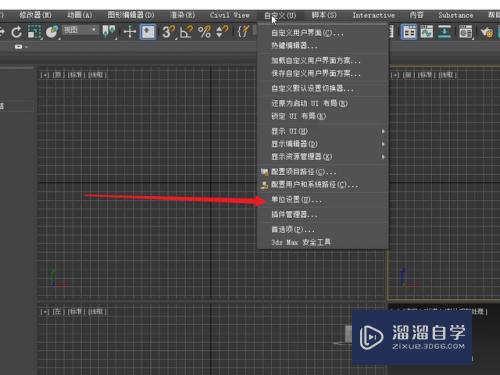500x375 pixels.
Task: Toggle the Spinner Snap icon
Action: pyautogui.click(x=222, y=32)
